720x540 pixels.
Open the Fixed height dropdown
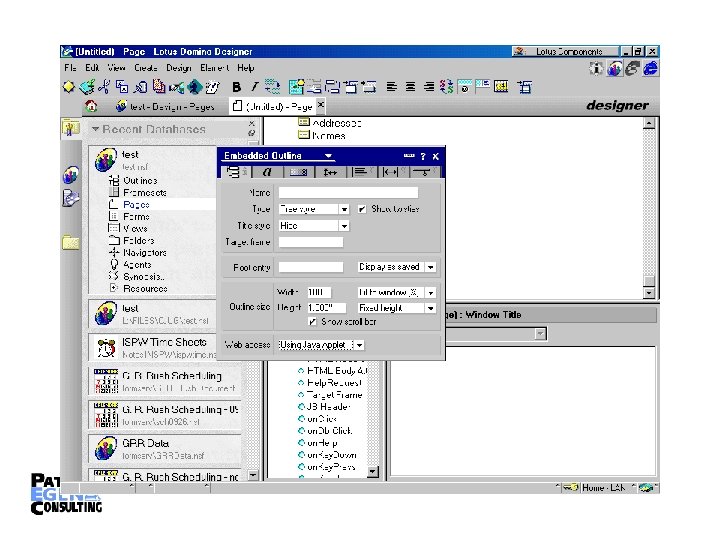click(430, 308)
